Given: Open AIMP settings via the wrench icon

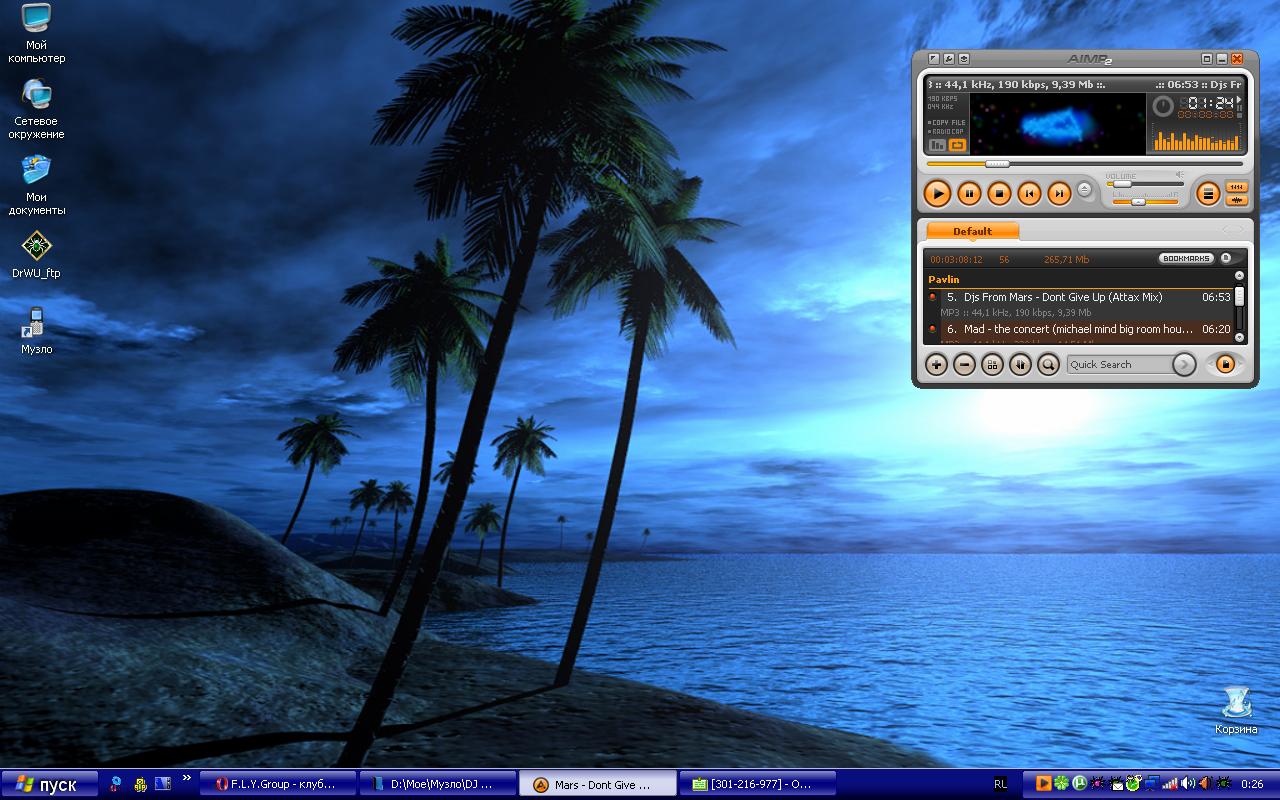Looking at the screenshot, I should pos(949,59).
